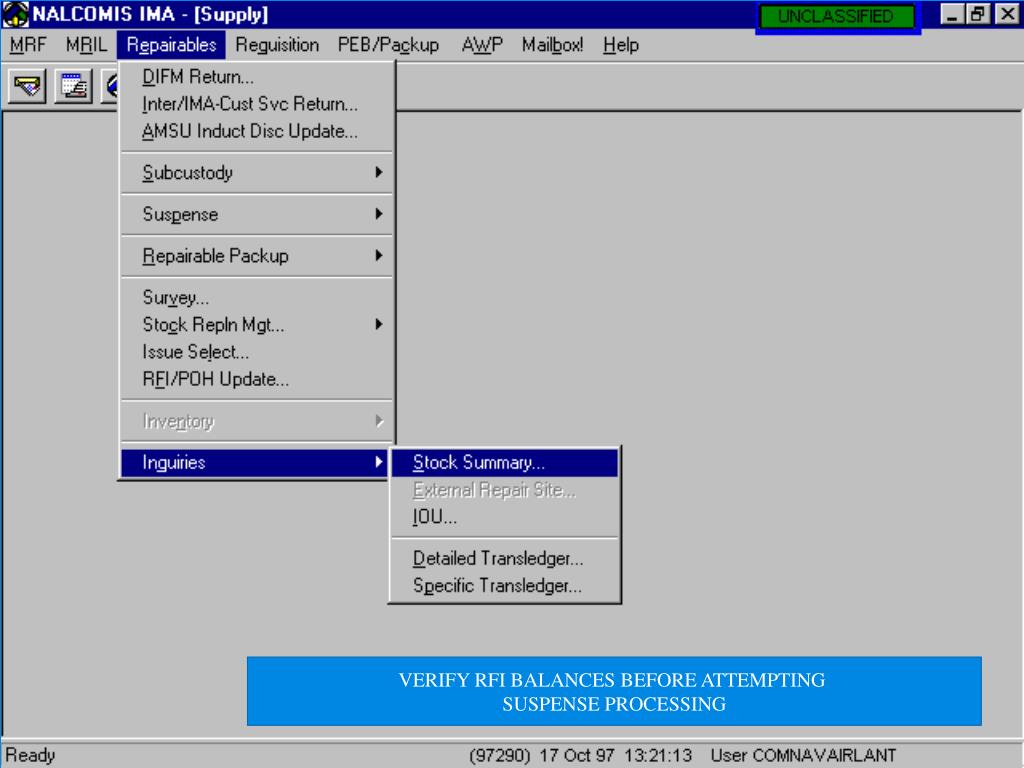This screenshot has height=768, width=1024.
Task: Open the AWP menu
Action: point(482,45)
